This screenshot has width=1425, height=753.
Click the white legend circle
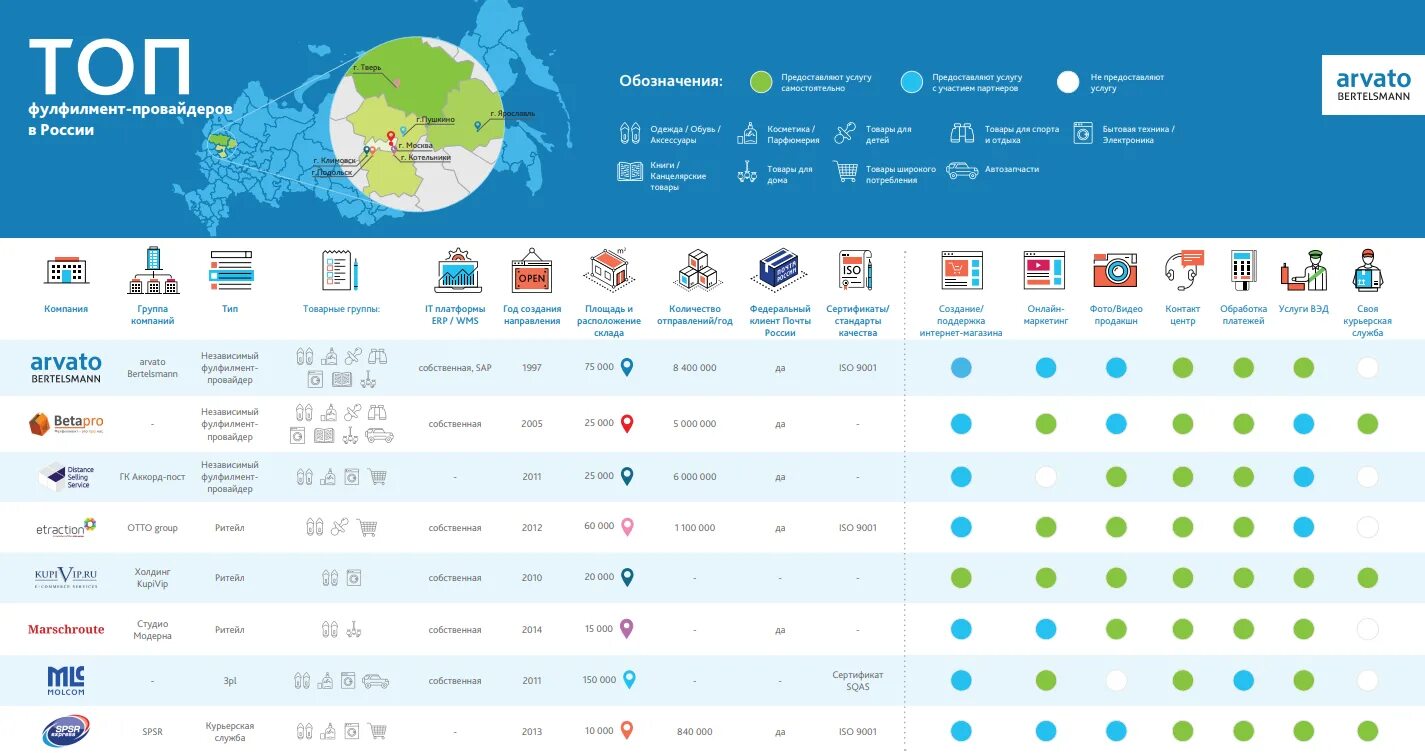point(1068,82)
